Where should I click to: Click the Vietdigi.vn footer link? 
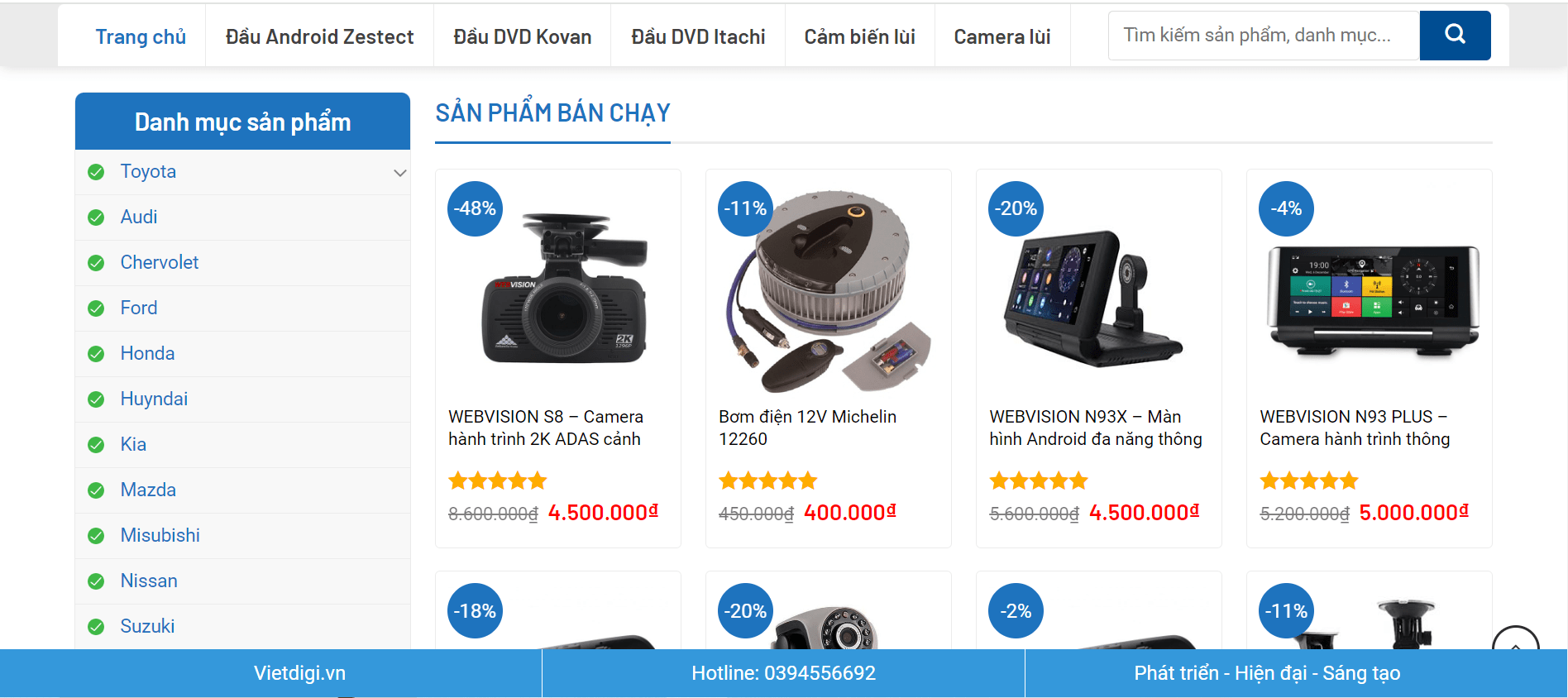pyautogui.click(x=299, y=673)
